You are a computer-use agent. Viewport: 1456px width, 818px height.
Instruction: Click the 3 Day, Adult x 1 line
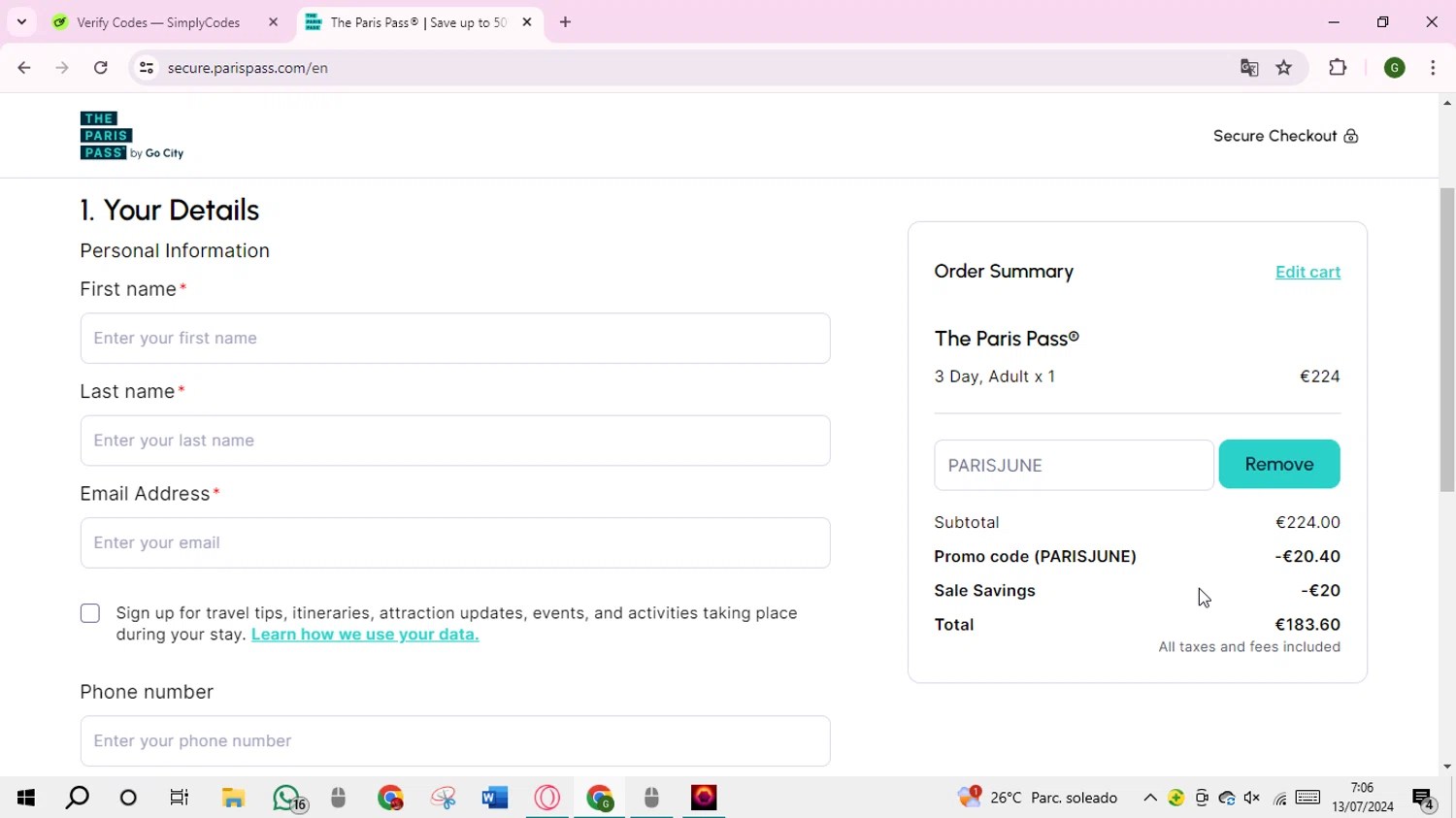click(995, 376)
